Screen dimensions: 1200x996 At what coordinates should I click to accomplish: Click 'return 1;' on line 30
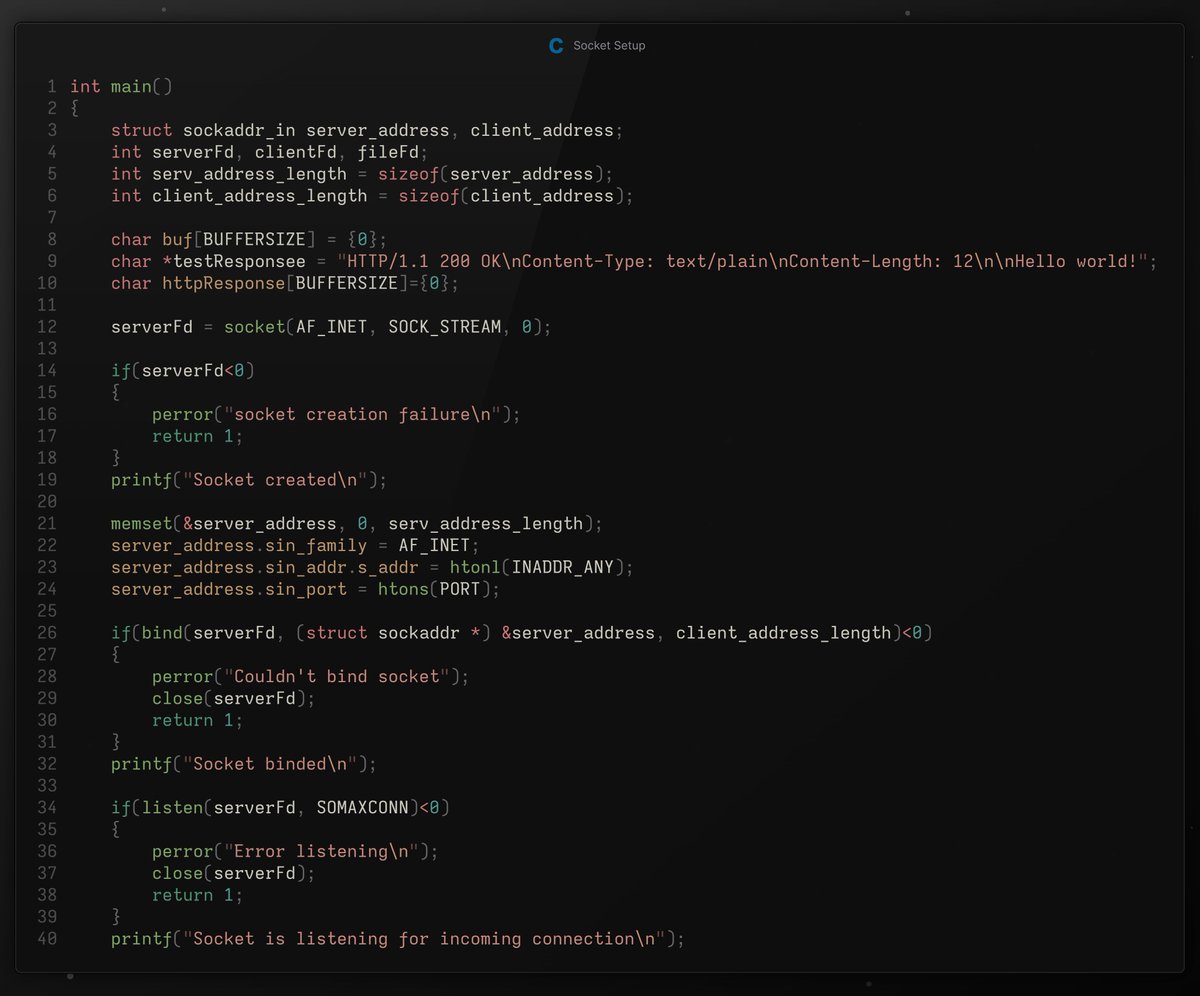198,721
